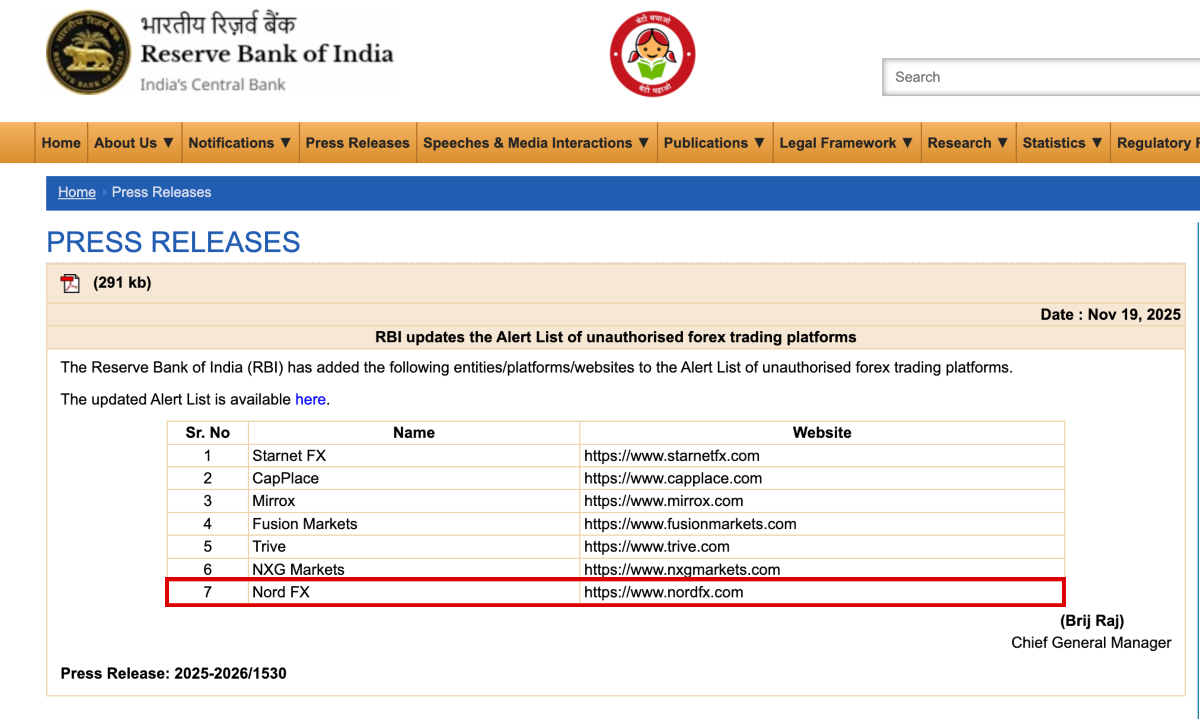Click the Name column header

pyautogui.click(x=414, y=433)
